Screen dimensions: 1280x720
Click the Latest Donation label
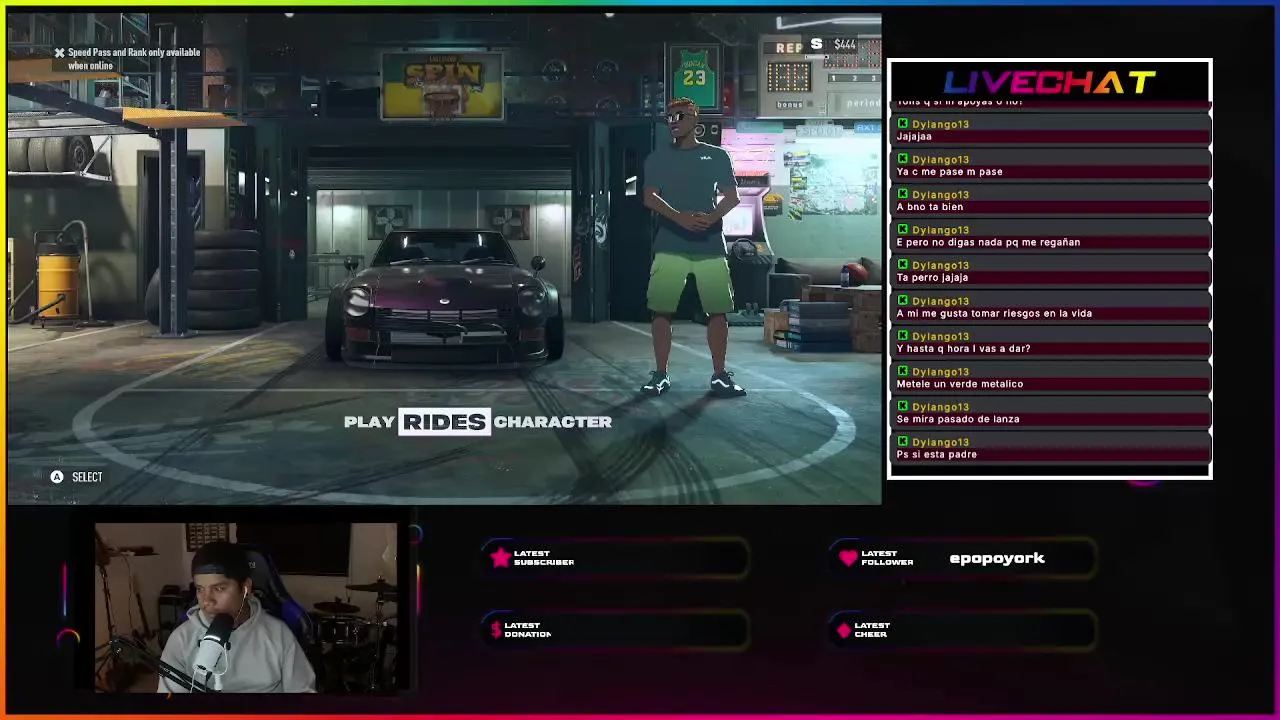tap(528, 630)
